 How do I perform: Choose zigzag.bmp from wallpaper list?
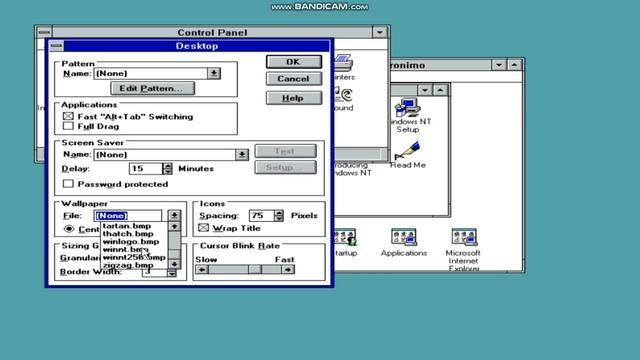128,265
